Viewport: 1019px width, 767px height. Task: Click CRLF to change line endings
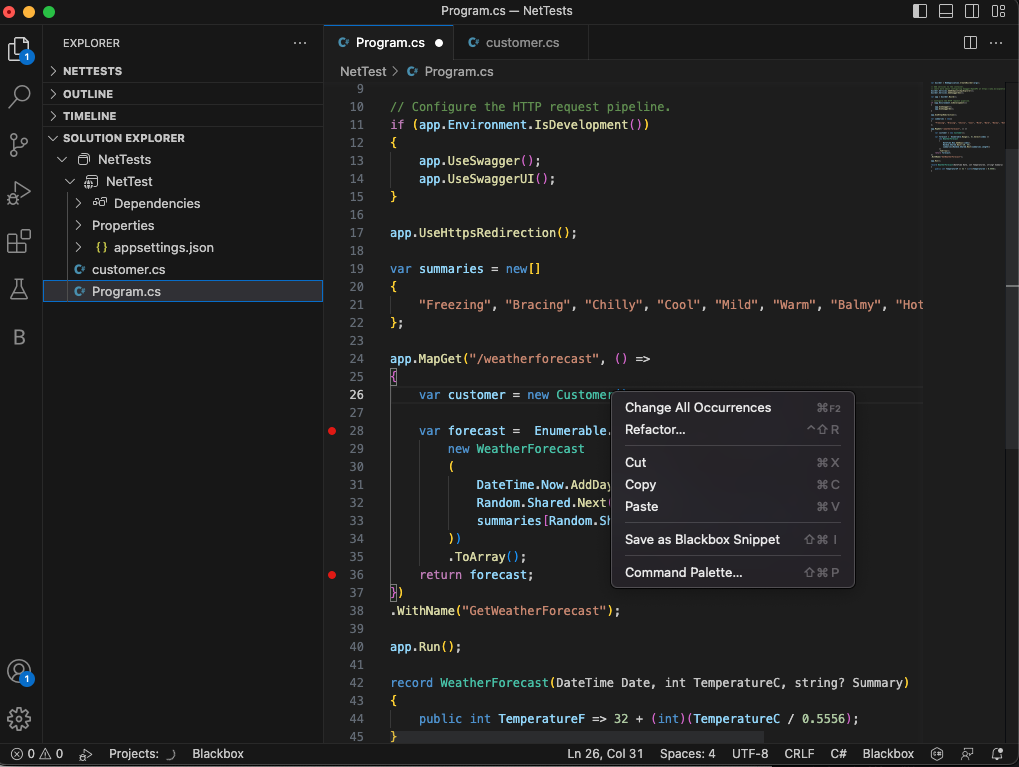pos(799,753)
